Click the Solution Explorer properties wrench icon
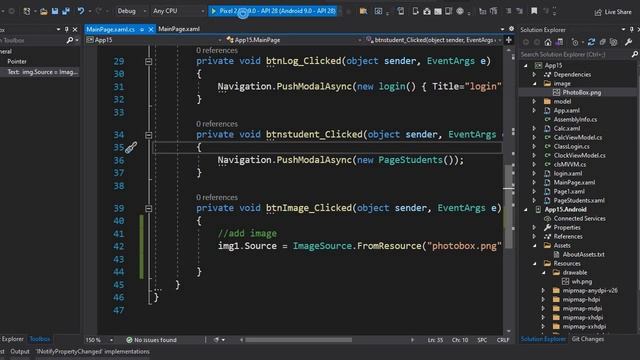Image resolution: width=640 pixels, height=360 pixels. click(x=629, y=42)
